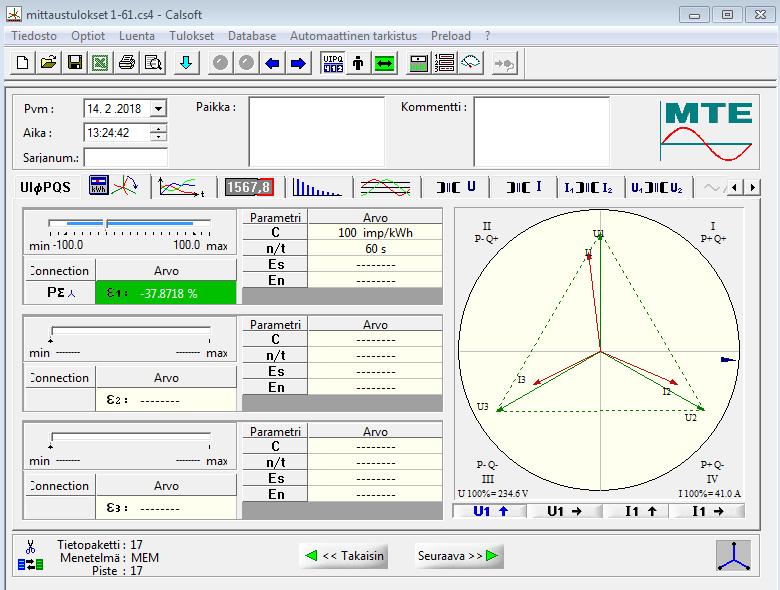Open the Optiot menu
The height and width of the screenshot is (590, 780).
tap(88, 36)
